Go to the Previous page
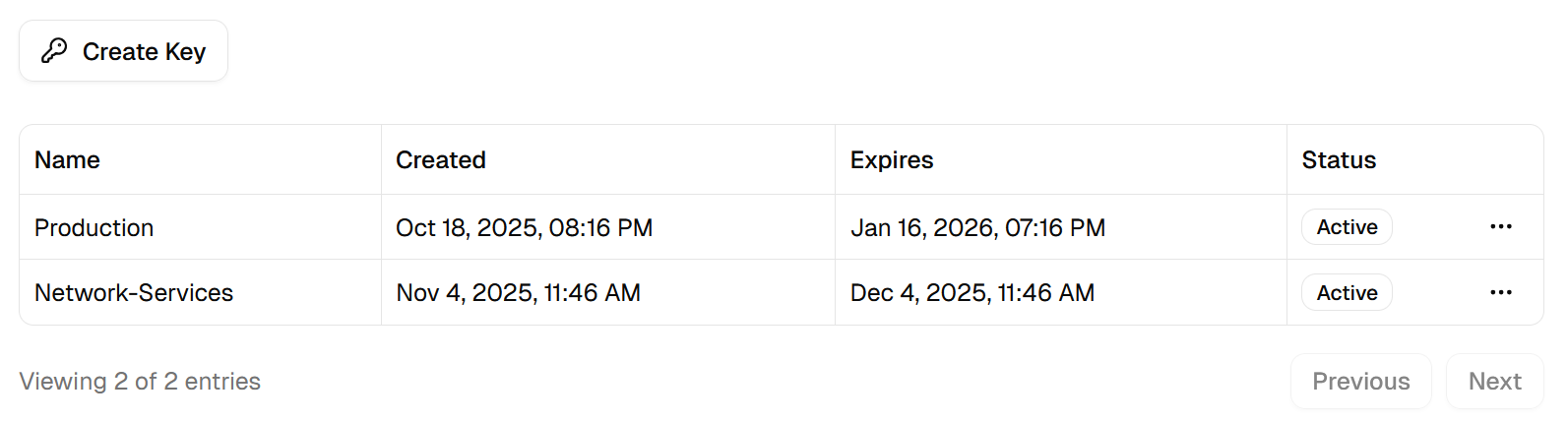Image resolution: width=1568 pixels, height=422 pixels. pyautogui.click(x=1360, y=381)
